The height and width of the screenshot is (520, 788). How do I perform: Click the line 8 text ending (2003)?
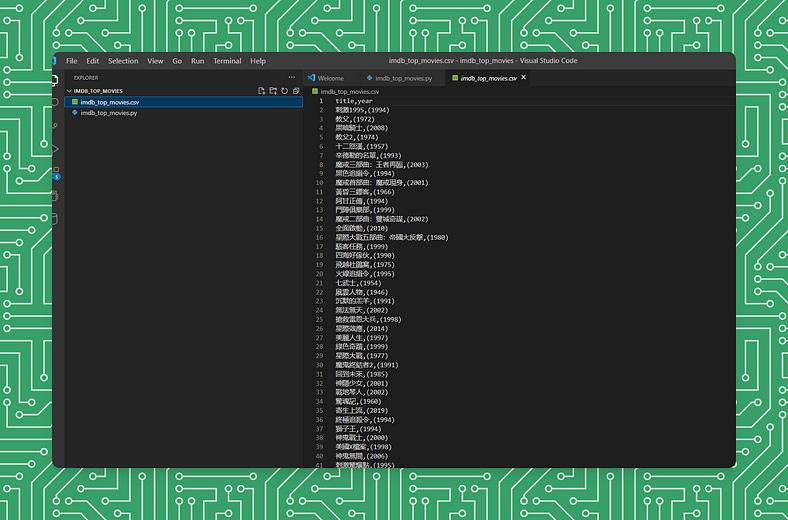[x=382, y=165]
